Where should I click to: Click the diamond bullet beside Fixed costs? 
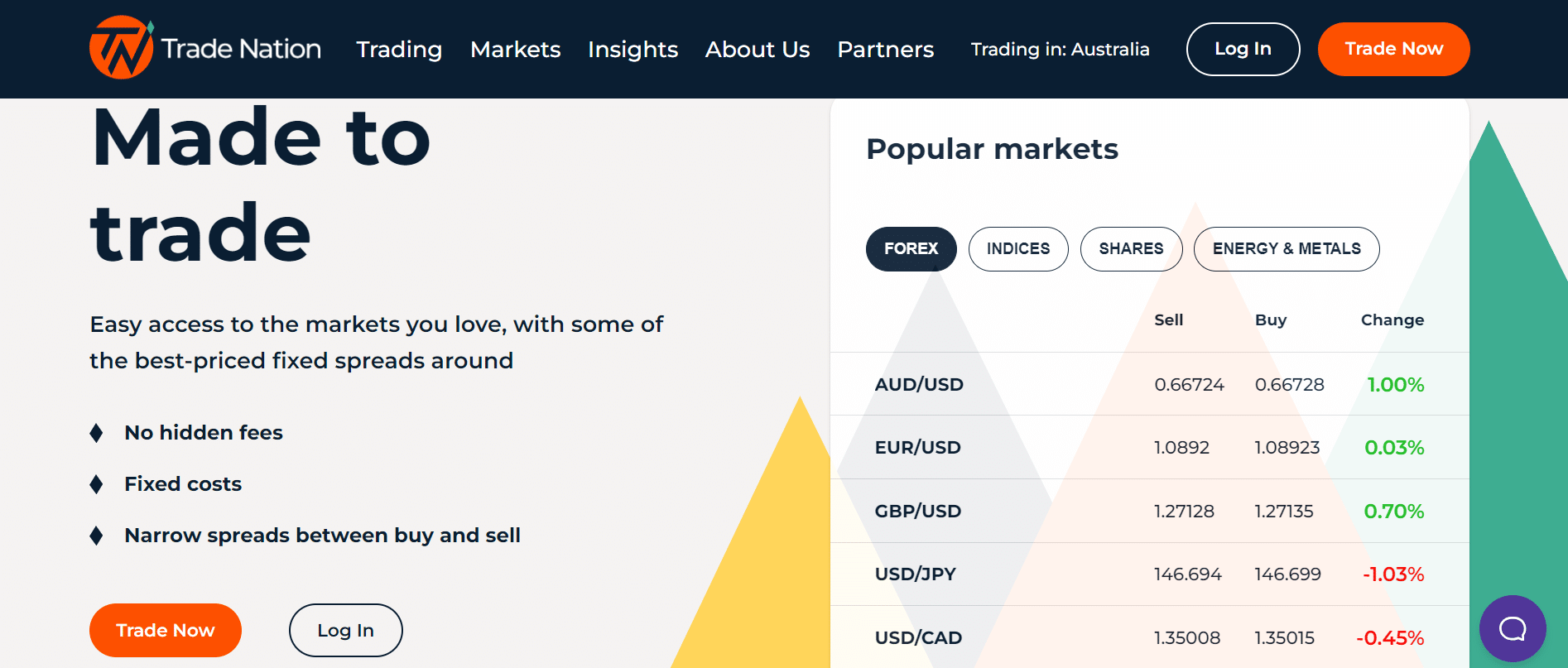tap(96, 484)
